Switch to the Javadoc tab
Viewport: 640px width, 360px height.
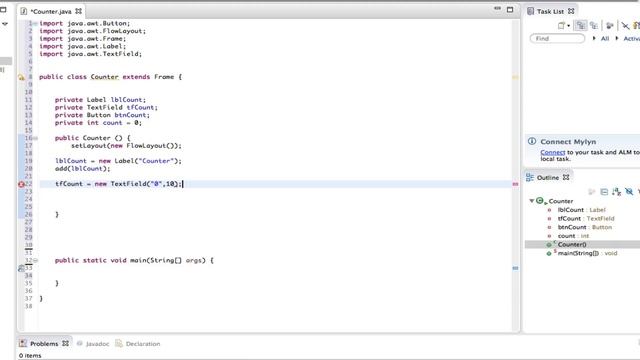(97, 344)
